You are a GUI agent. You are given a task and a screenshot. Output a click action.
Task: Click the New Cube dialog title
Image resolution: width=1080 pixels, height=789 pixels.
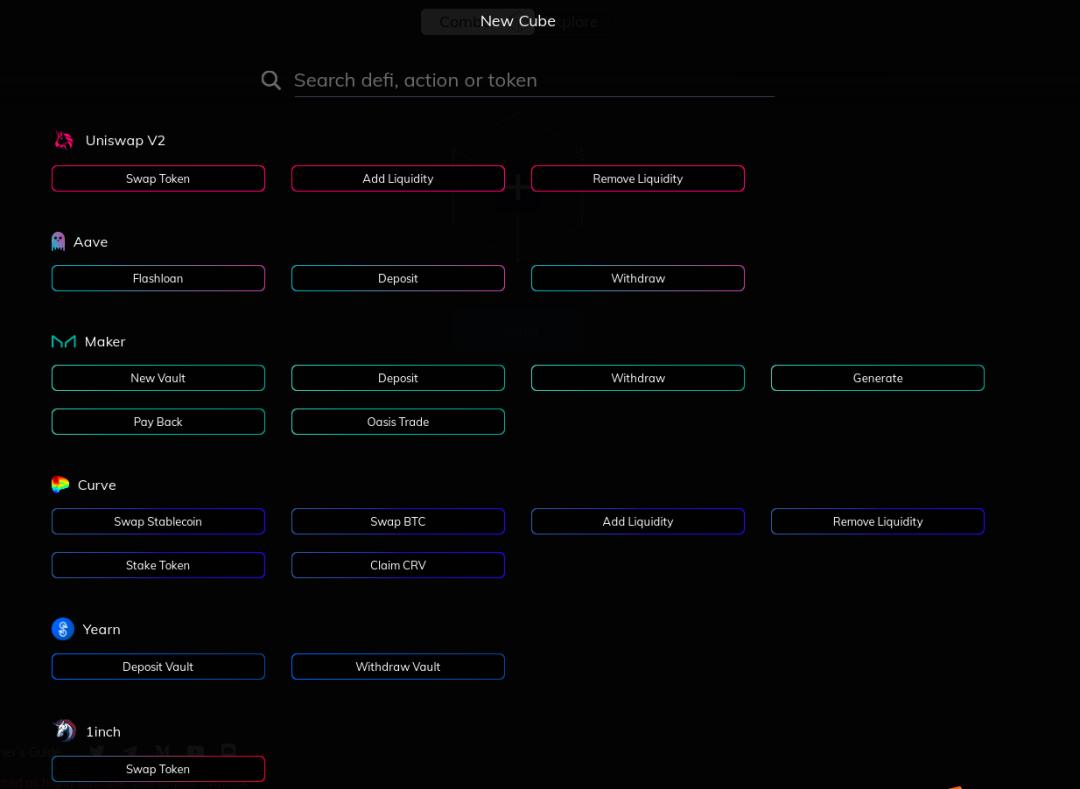(518, 21)
